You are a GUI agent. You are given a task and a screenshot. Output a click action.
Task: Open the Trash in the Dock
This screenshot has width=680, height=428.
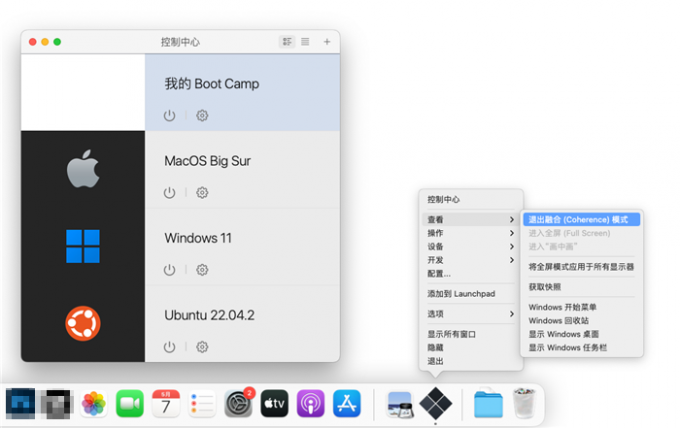[x=524, y=403]
